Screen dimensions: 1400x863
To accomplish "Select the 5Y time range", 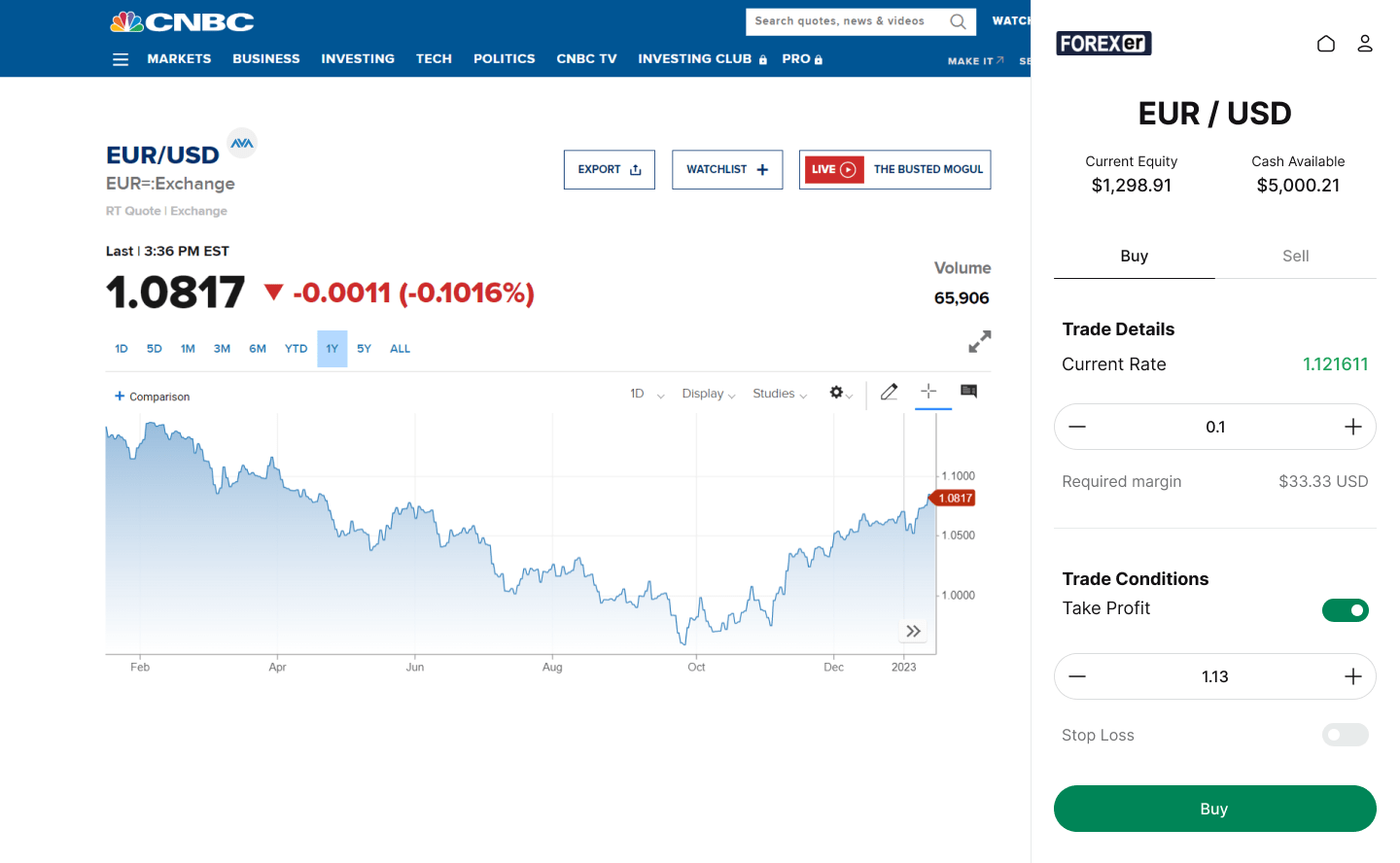I will [364, 349].
